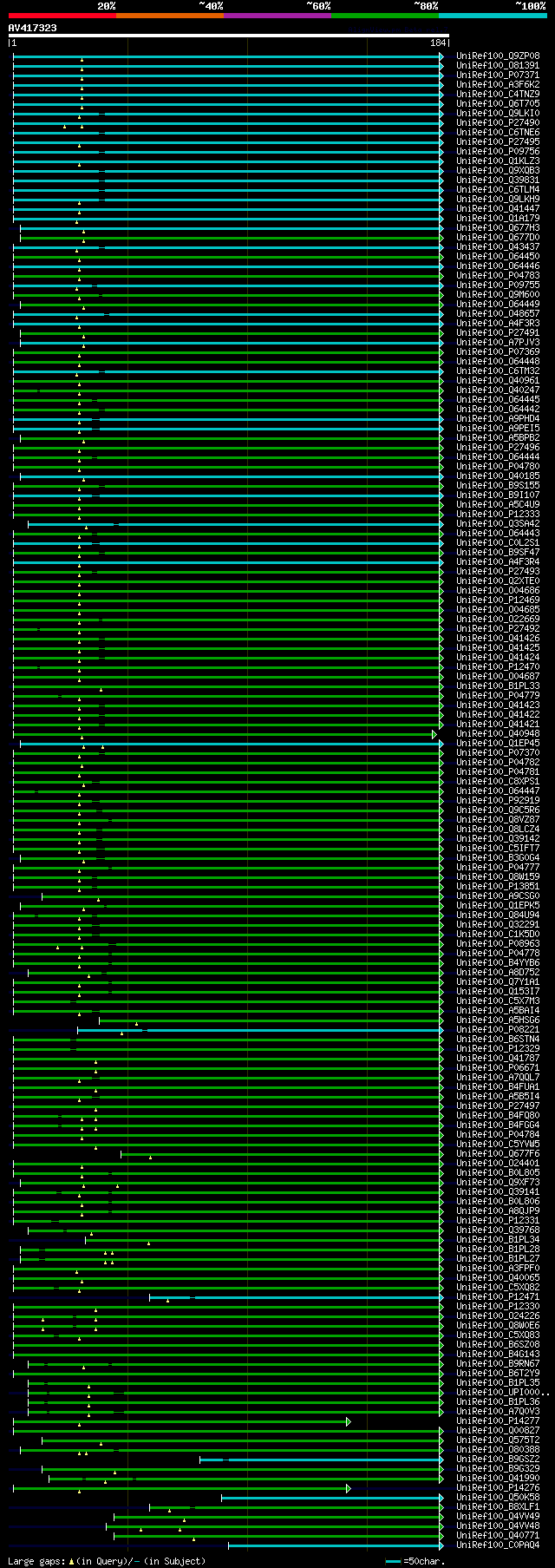Viewport: 555px width, 1568px height.
Task: Click the cyan ~100% identity legend segment
Action: click(x=492, y=16)
